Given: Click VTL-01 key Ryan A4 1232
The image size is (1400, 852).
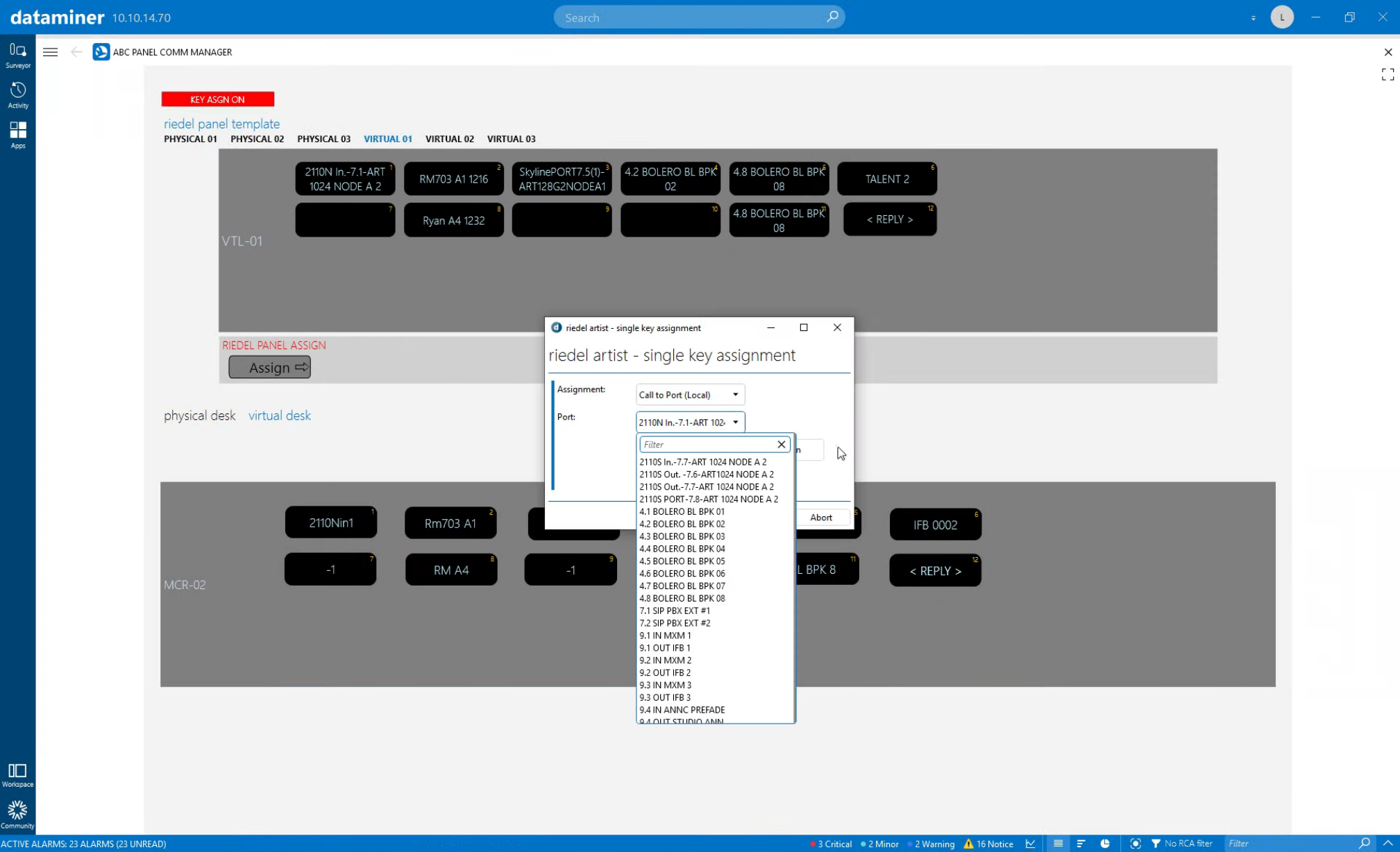Looking at the screenshot, I should click(x=454, y=221).
